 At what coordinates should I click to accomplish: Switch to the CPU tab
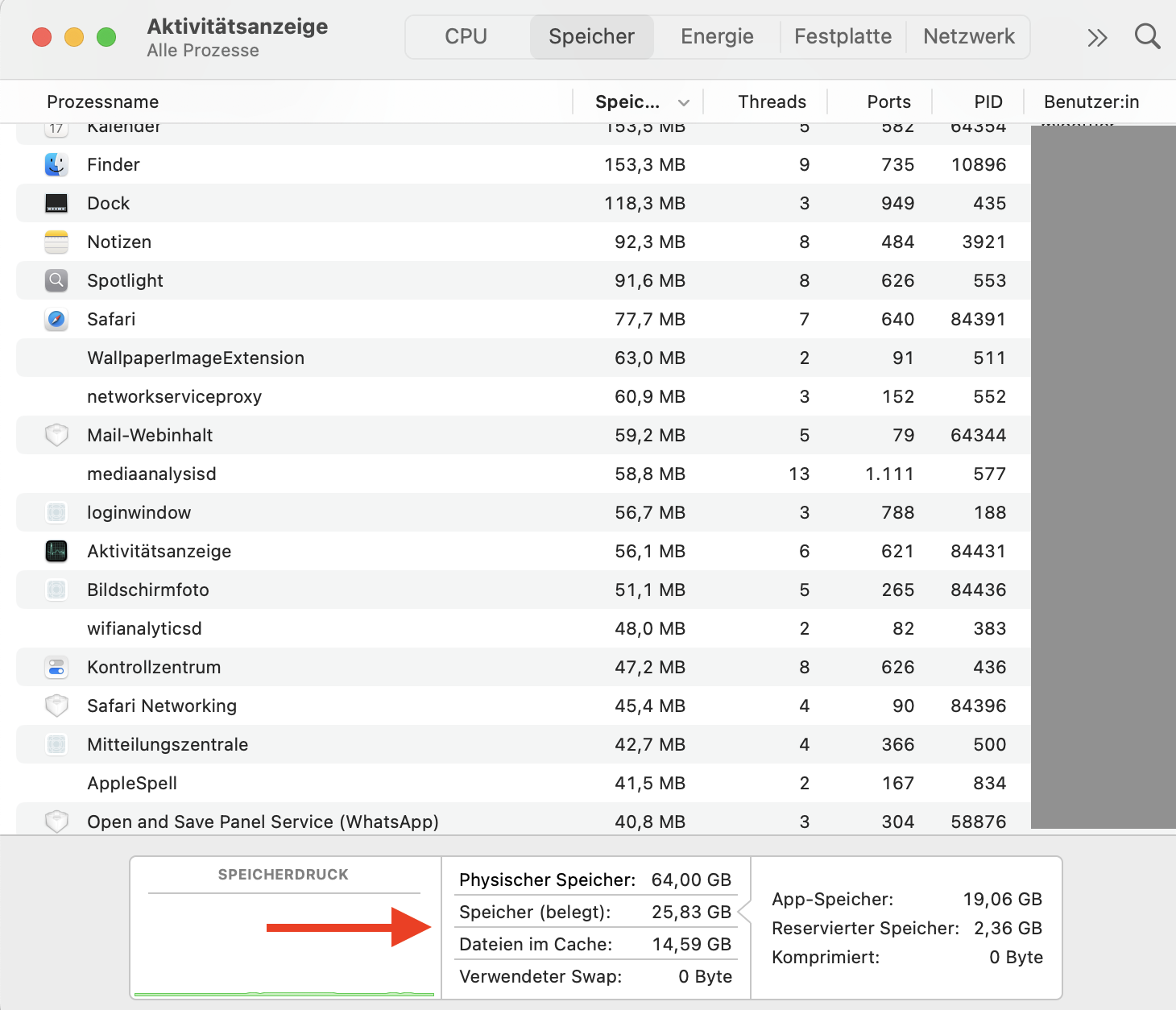pyautogui.click(x=466, y=37)
